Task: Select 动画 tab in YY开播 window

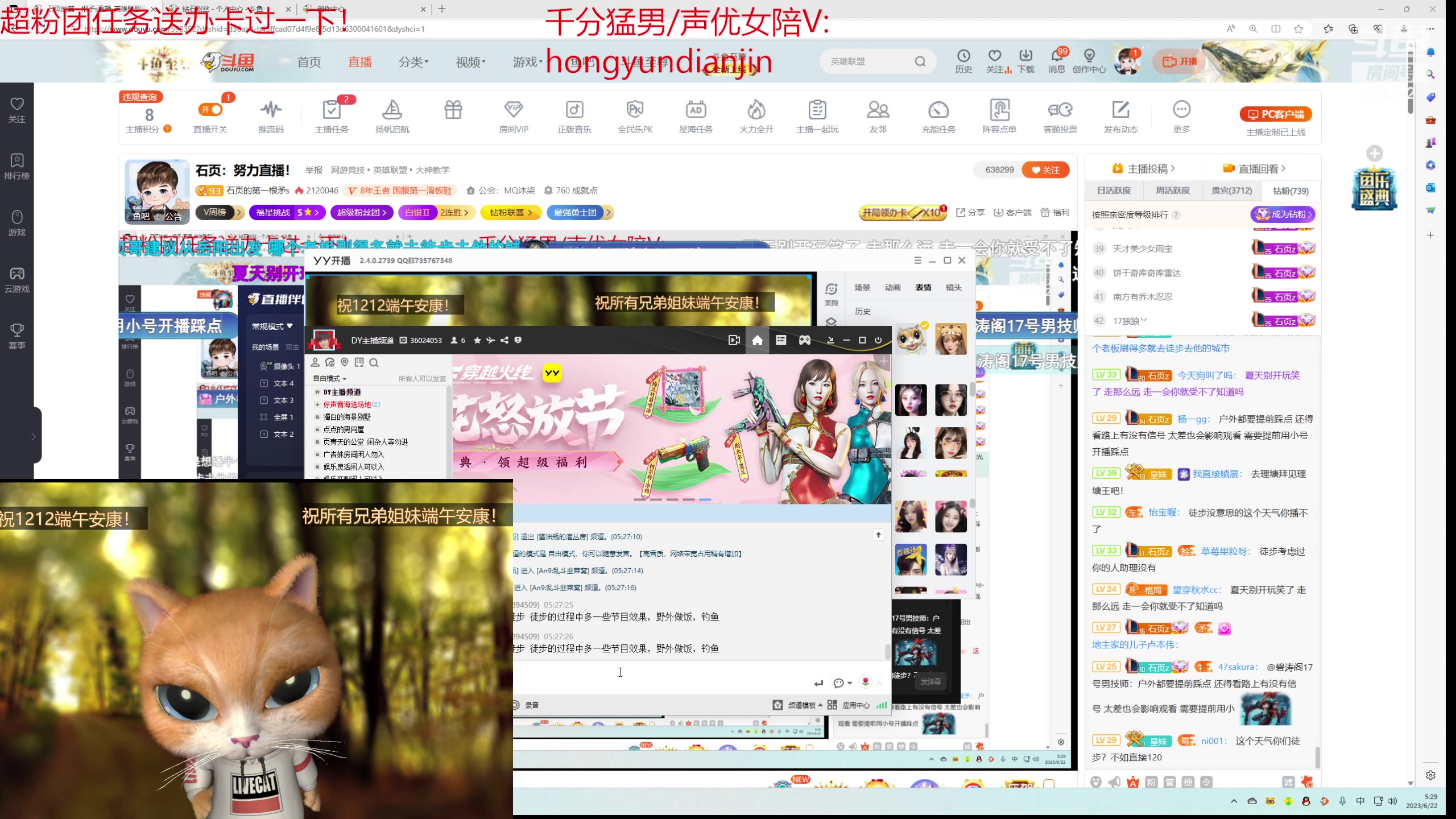Action: [x=893, y=287]
